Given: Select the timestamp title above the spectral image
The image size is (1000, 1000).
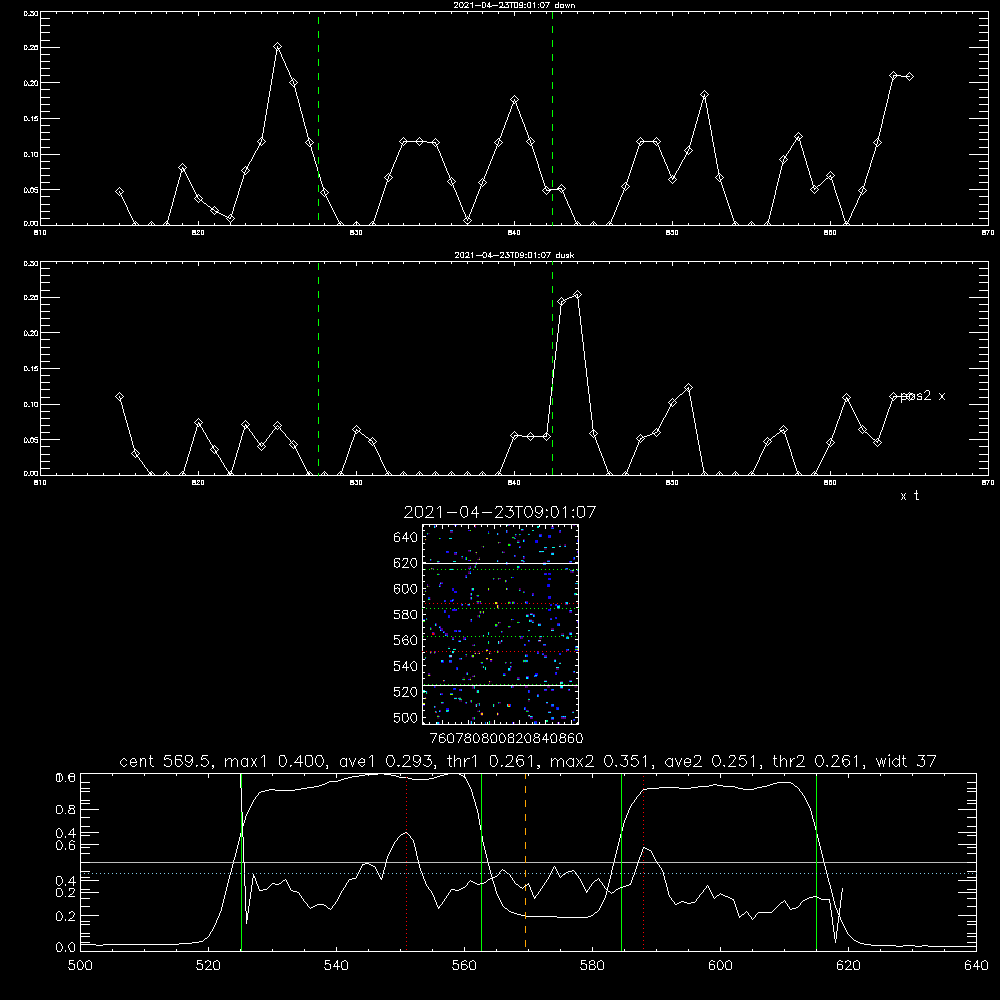Looking at the screenshot, I should tap(500, 512).
